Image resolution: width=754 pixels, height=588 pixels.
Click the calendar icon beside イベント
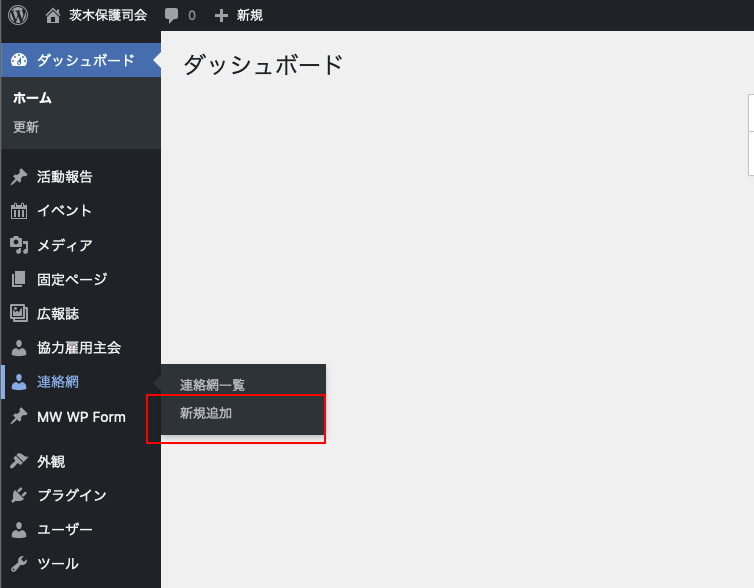point(19,211)
